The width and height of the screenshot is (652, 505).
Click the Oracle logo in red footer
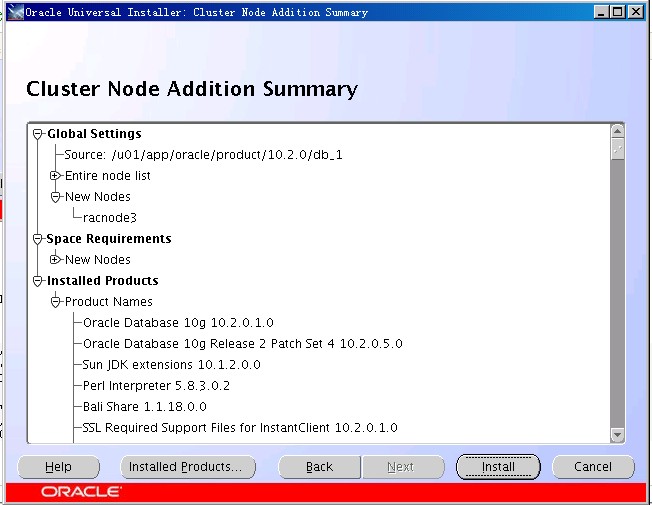tap(81, 492)
